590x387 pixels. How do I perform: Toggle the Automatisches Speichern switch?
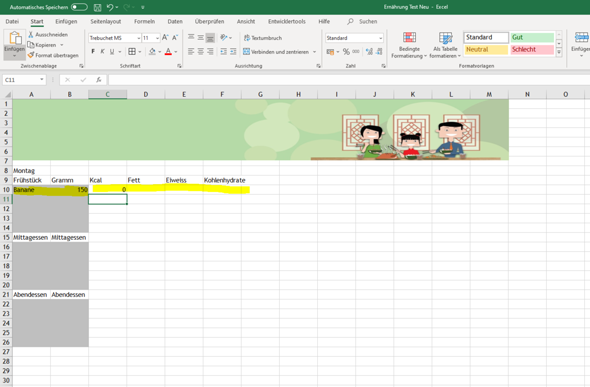point(79,7)
